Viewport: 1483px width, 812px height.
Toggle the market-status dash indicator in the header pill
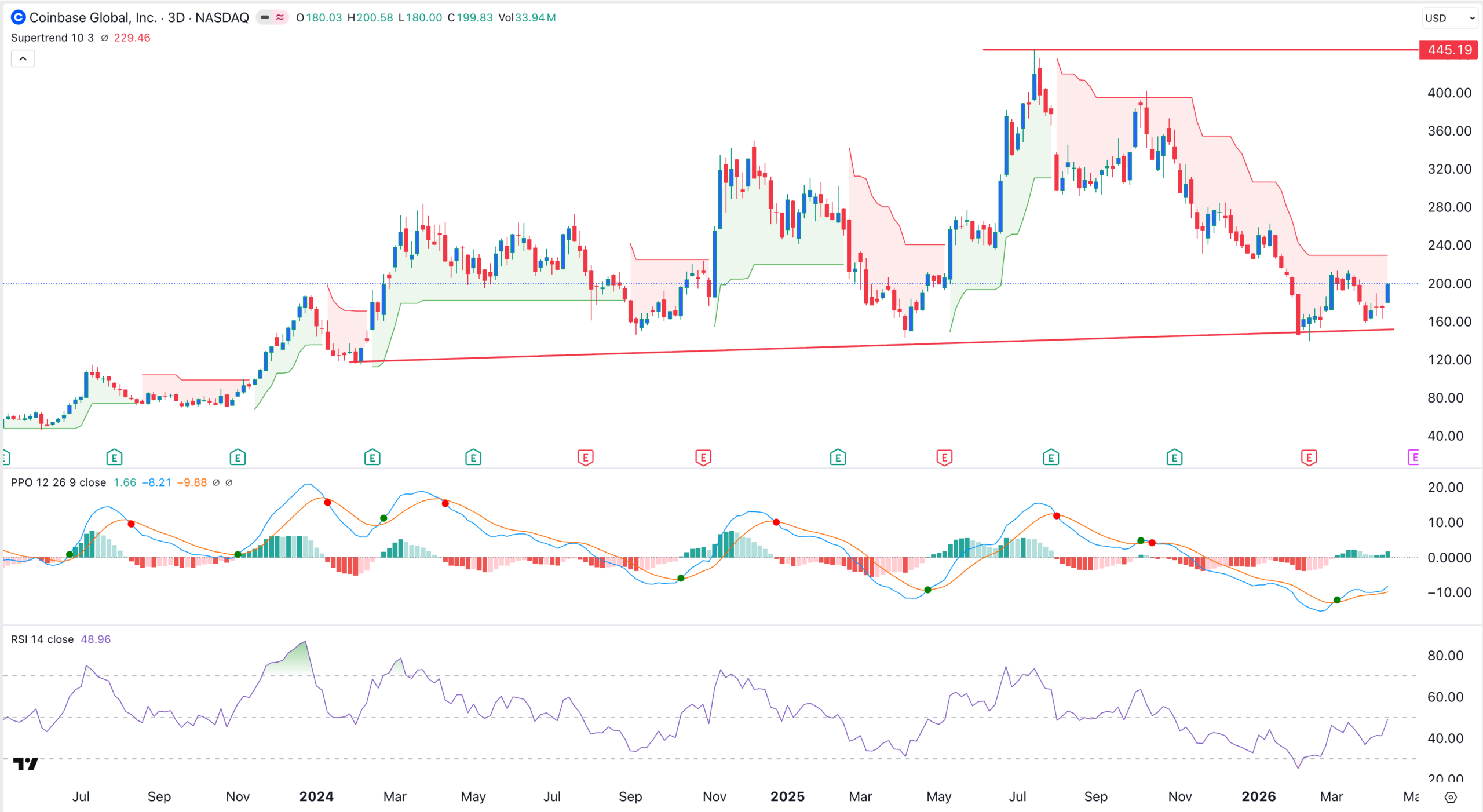pyautogui.click(x=264, y=18)
